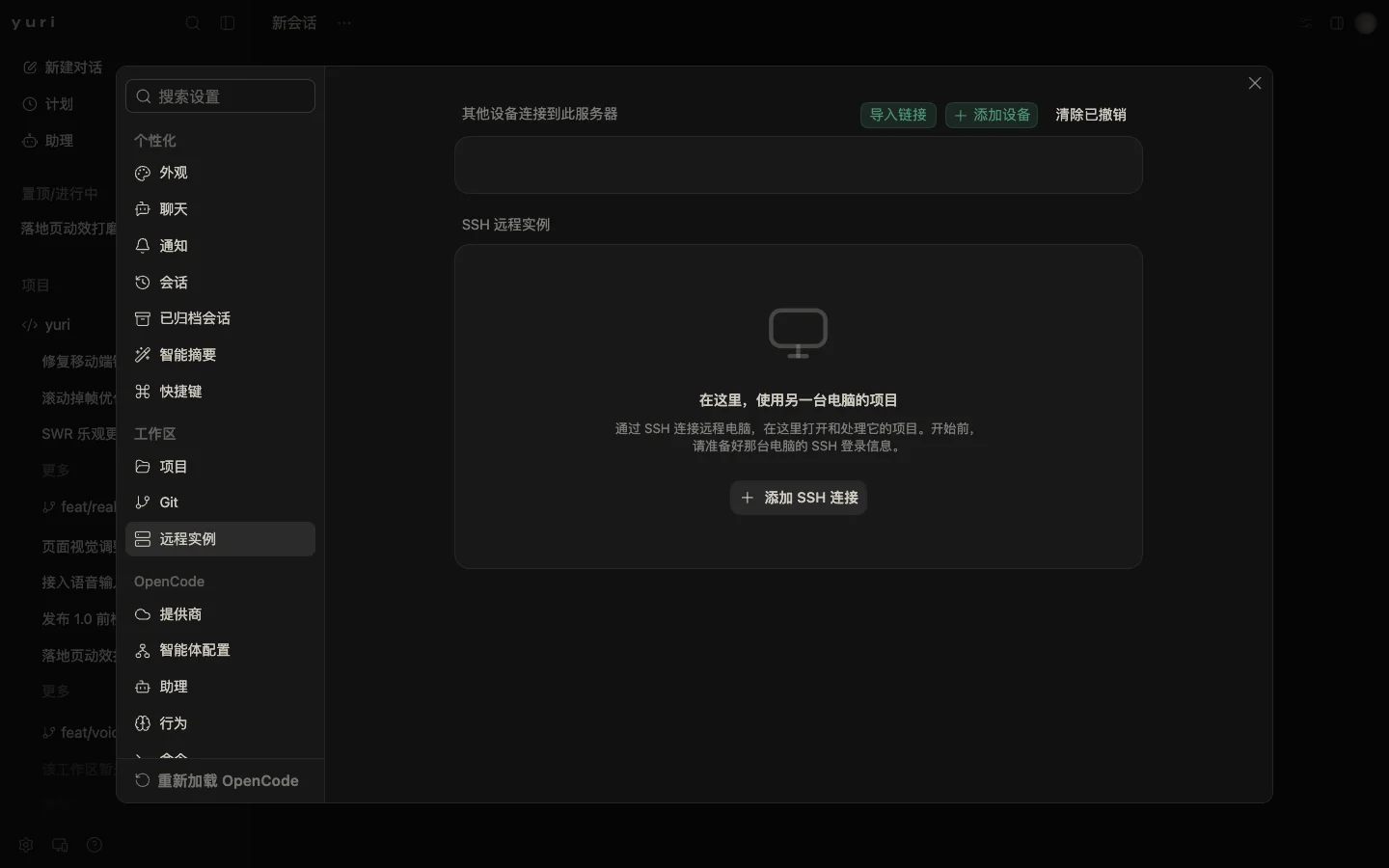Viewport: 1389px width, 868px height.
Task: Focus the 搜索设置 search field
Action: (220, 96)
